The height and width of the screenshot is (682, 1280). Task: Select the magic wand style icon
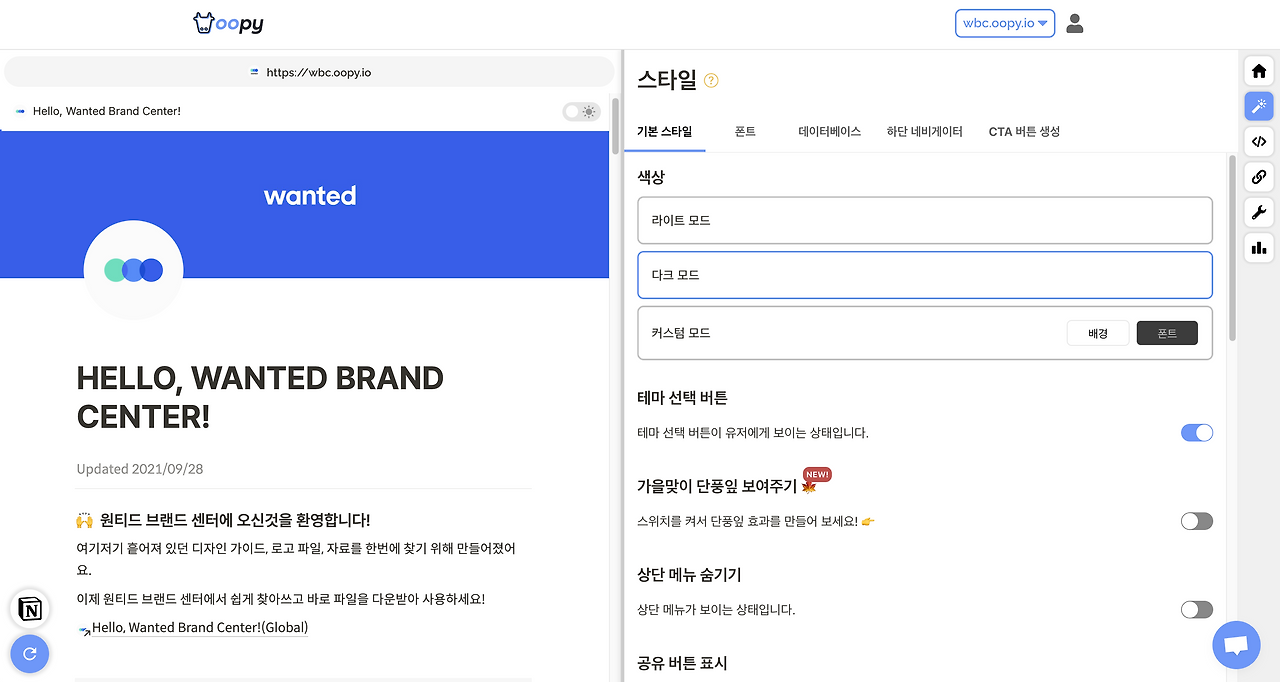1259,106
